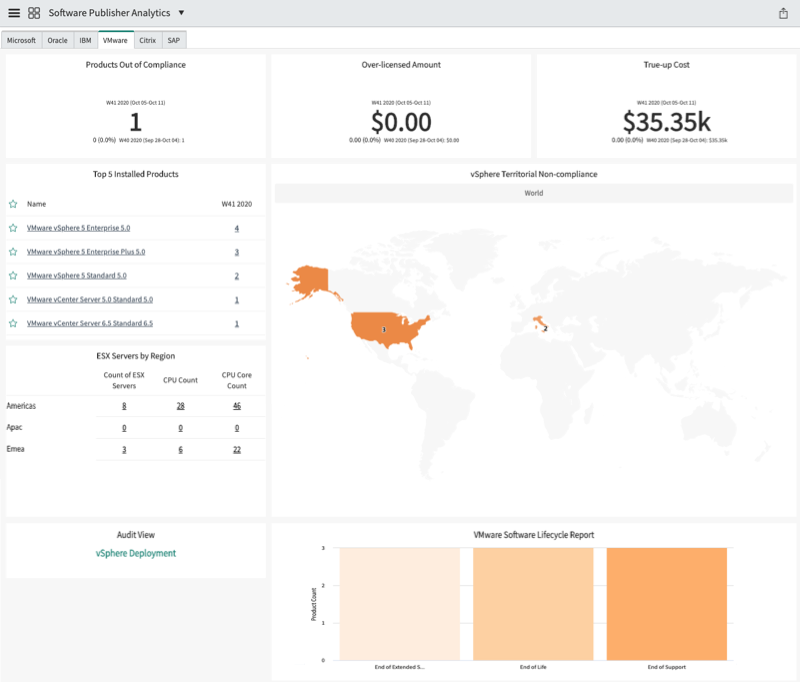The height and width of the screenshot is (682, 800).
Task: Click count 1 for vCenter Server 5.0 Standard
Action: tap(237, 300)
